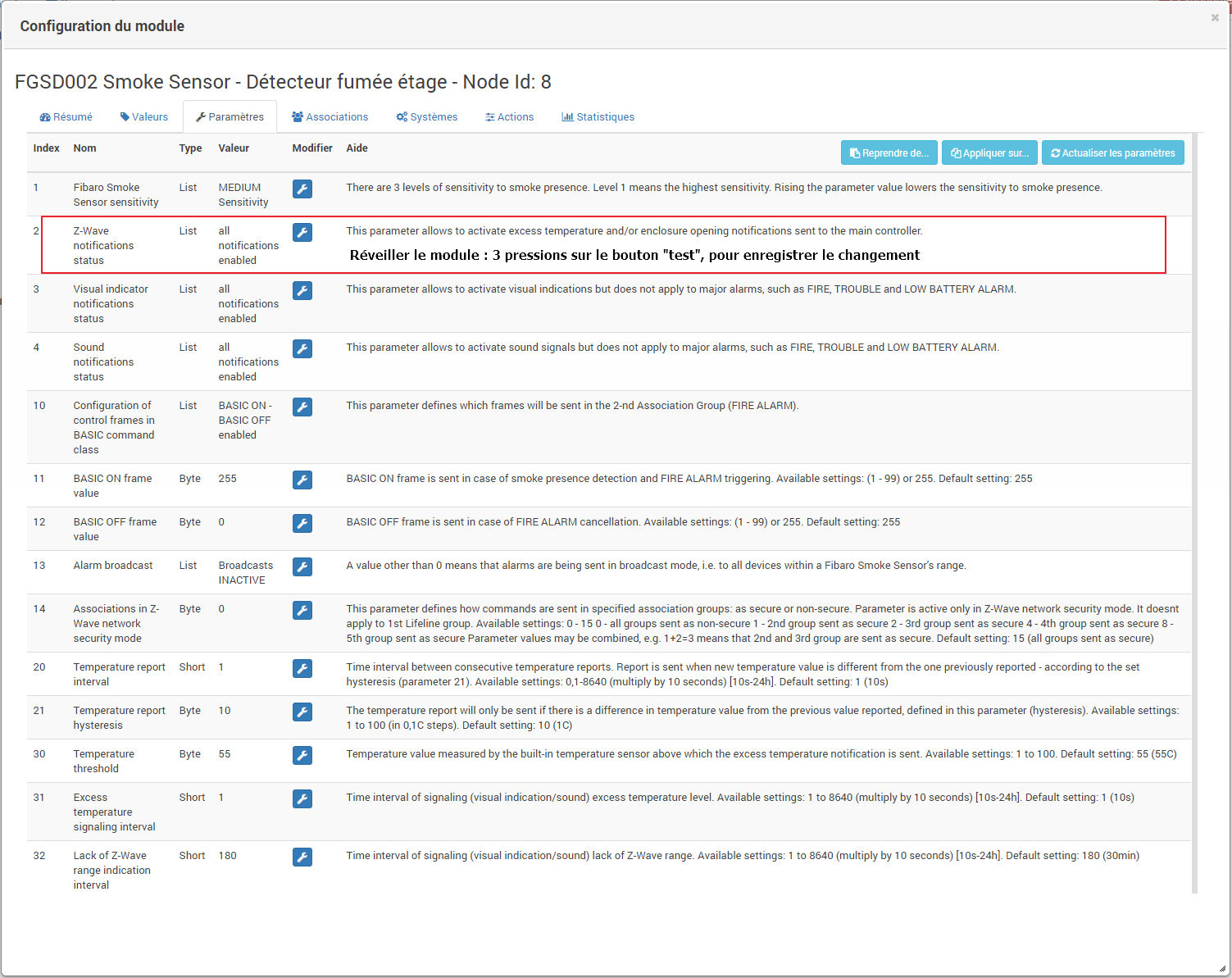Viewport: 1232px width, 978px height.
Task: Click value 10 of Temperature report hysteresis
Action: (x=225, y=711)
